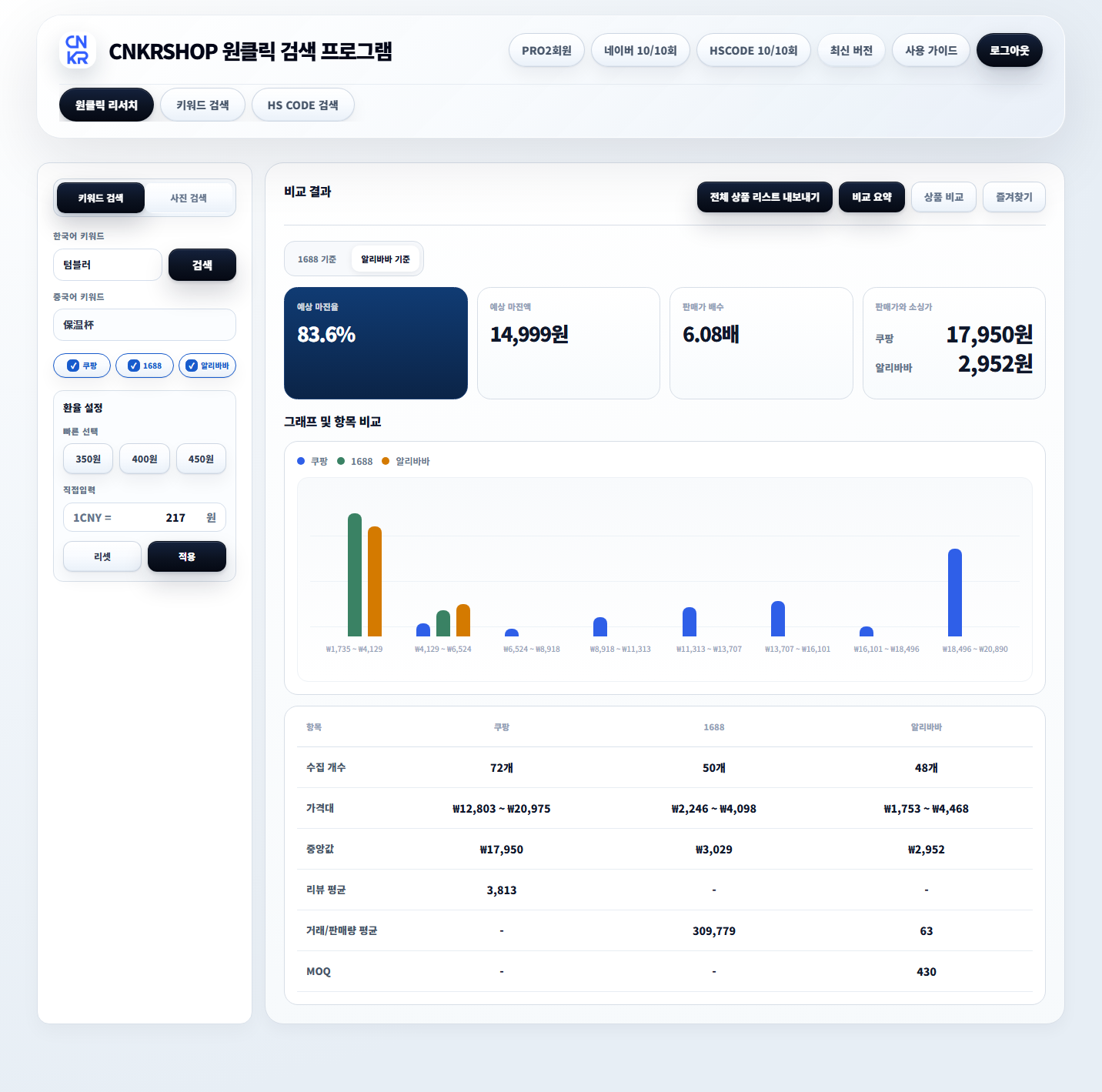Click the 1CNY exchange rate input 217
Image resolution: width=1102 pixels, height=1092 pixels.
pos(145,517)
